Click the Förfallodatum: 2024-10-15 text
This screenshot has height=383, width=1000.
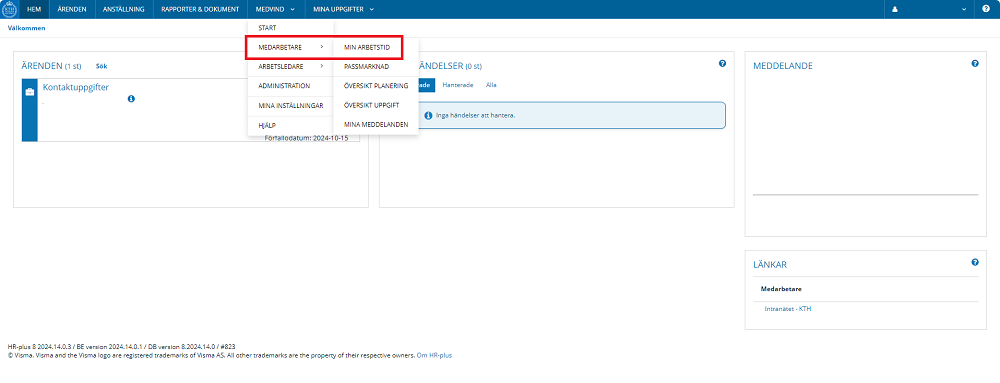306,138
